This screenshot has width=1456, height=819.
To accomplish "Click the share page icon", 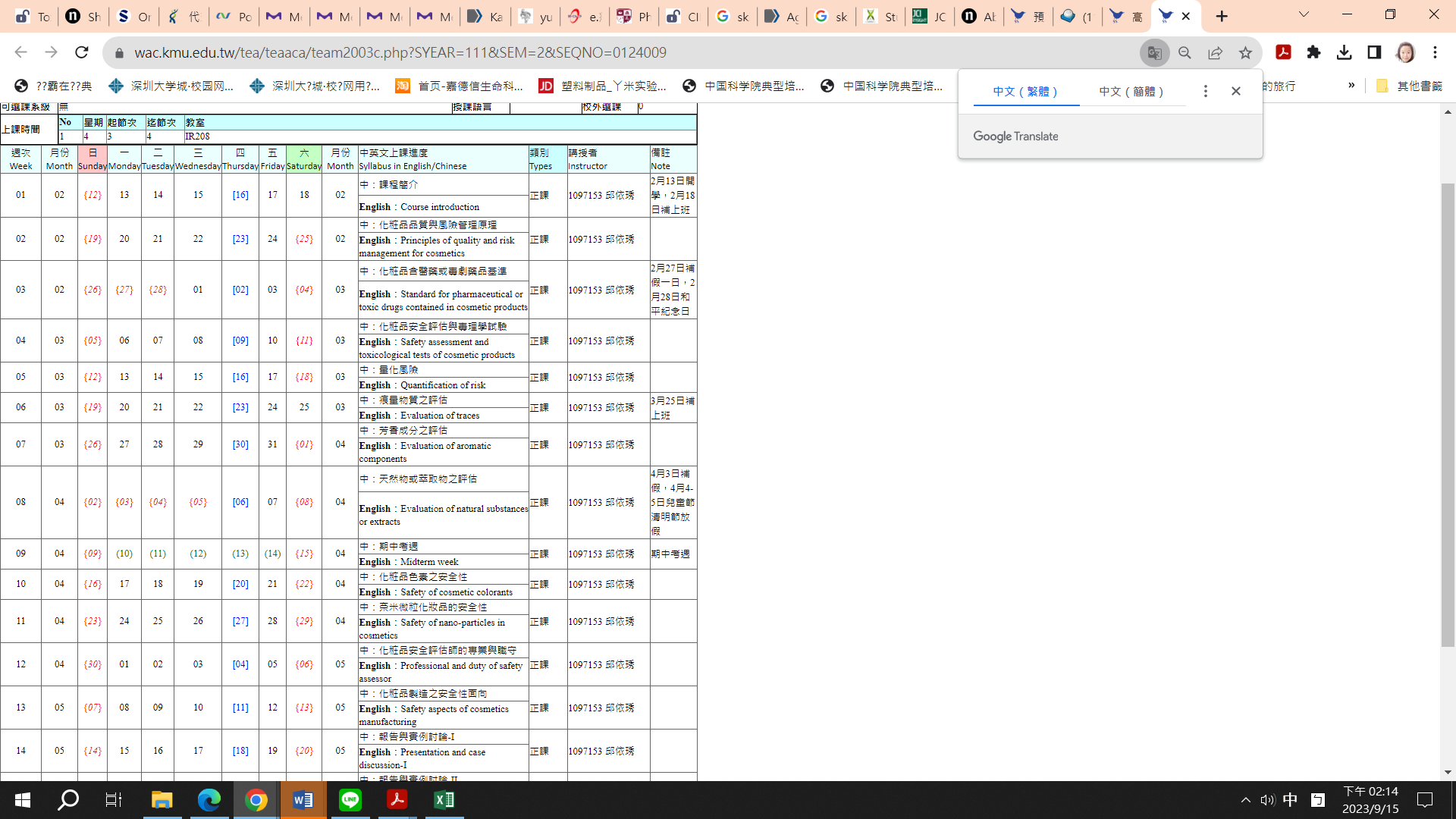I will coord(1215,52).
